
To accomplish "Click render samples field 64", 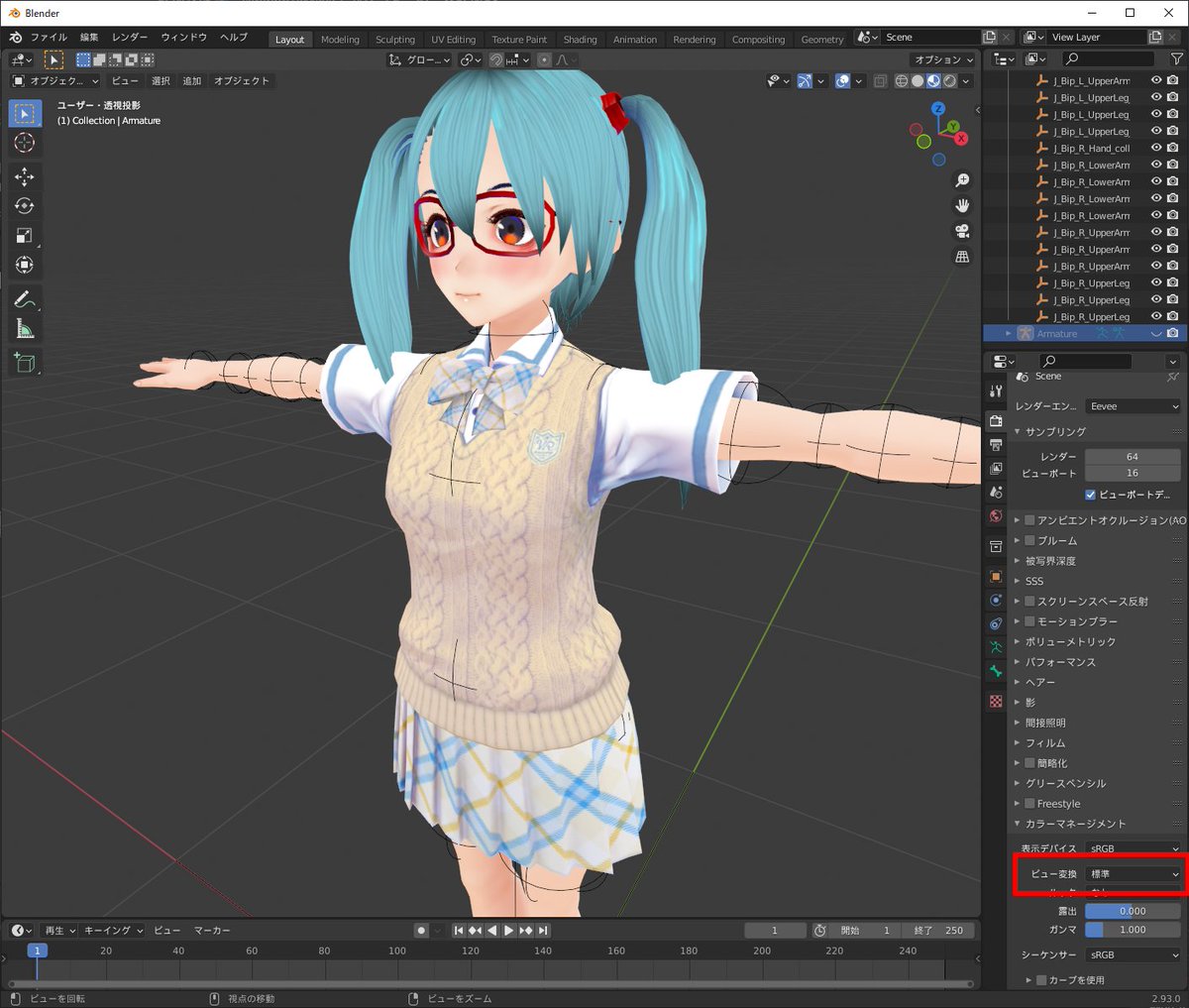I will click(x=1133, y=457).
